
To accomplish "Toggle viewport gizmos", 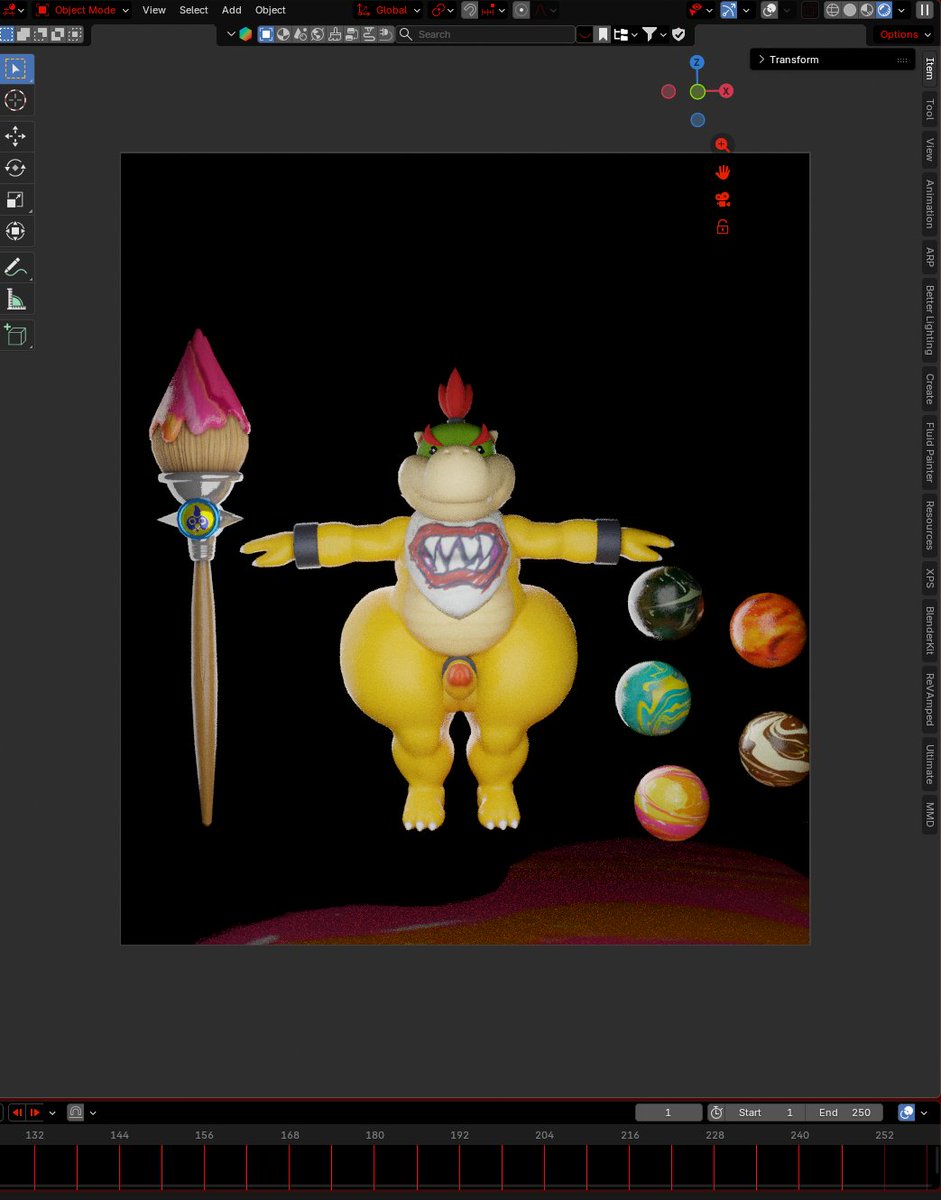I will click(728, 10).
